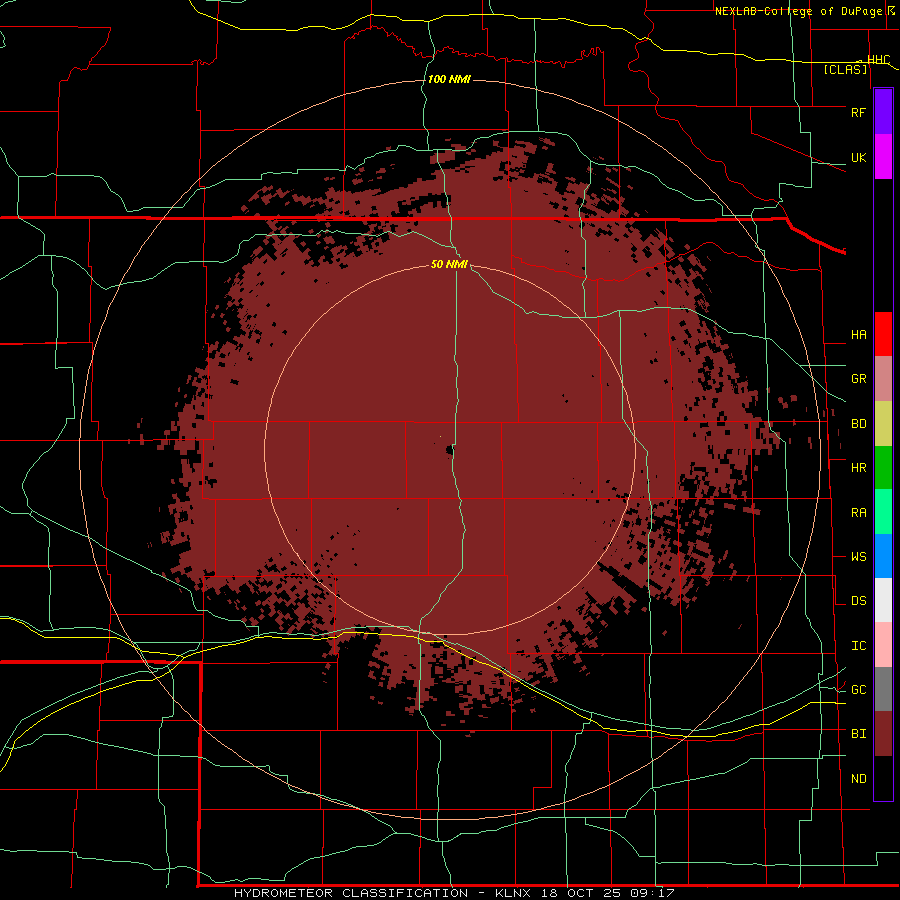Viewport: 900px width, 900px height.
Task: Select the BD yellow legend swatch
Action: point(883,424)
